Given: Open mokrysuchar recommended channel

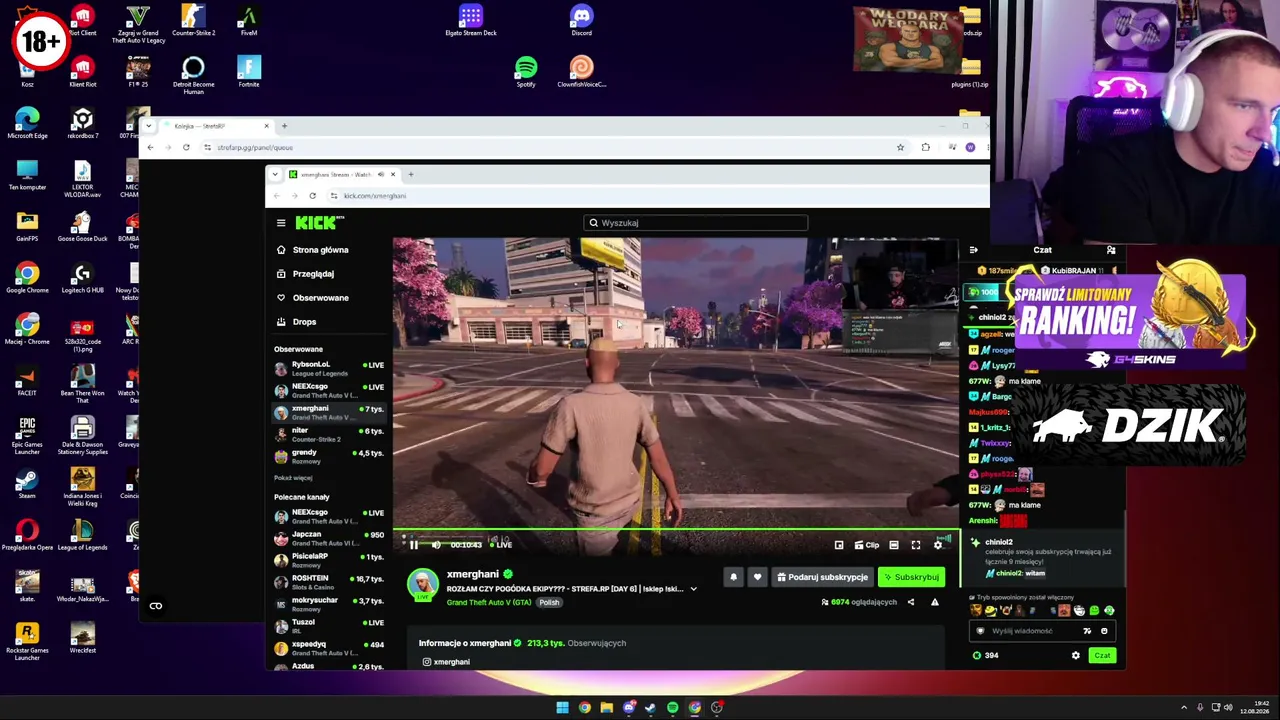Looking at the screenshot, I should 329,604.
